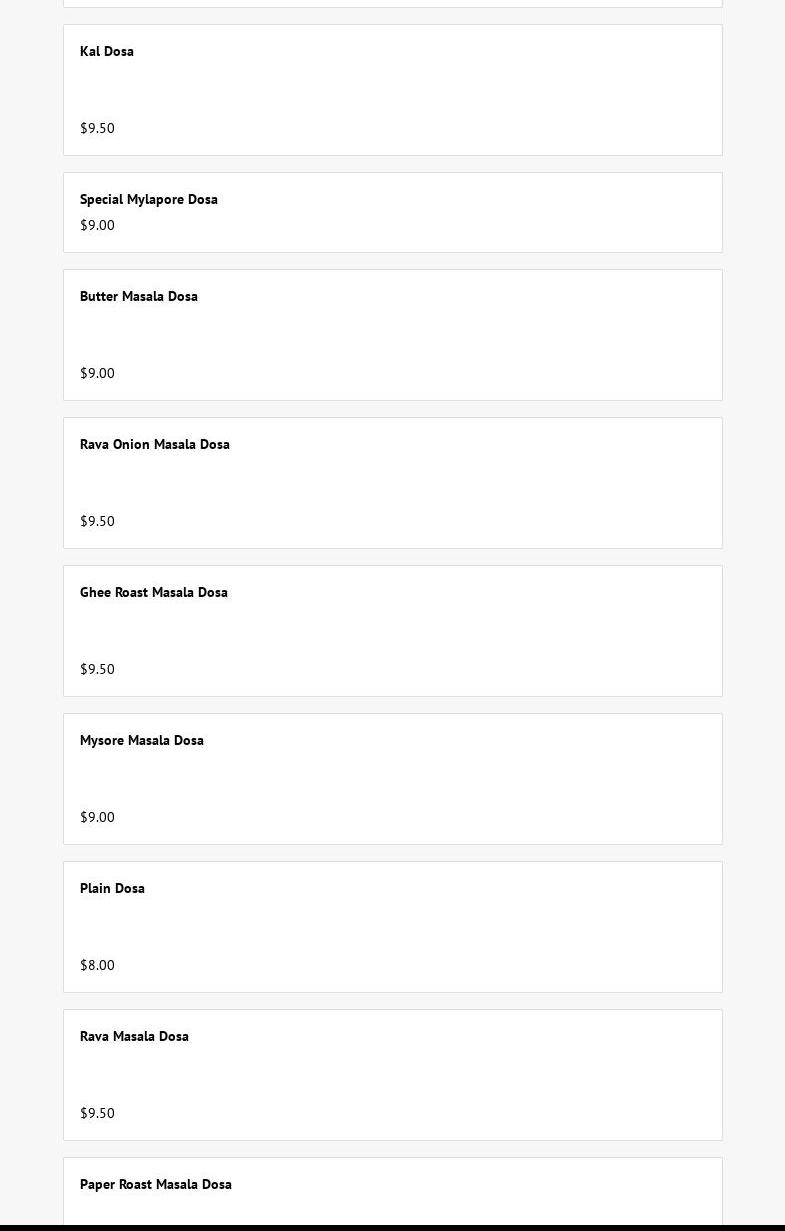Open the Mysore Masala Dosa item
The height and width of the screenshot is (1231, 785).
click(x=142, y=741)
